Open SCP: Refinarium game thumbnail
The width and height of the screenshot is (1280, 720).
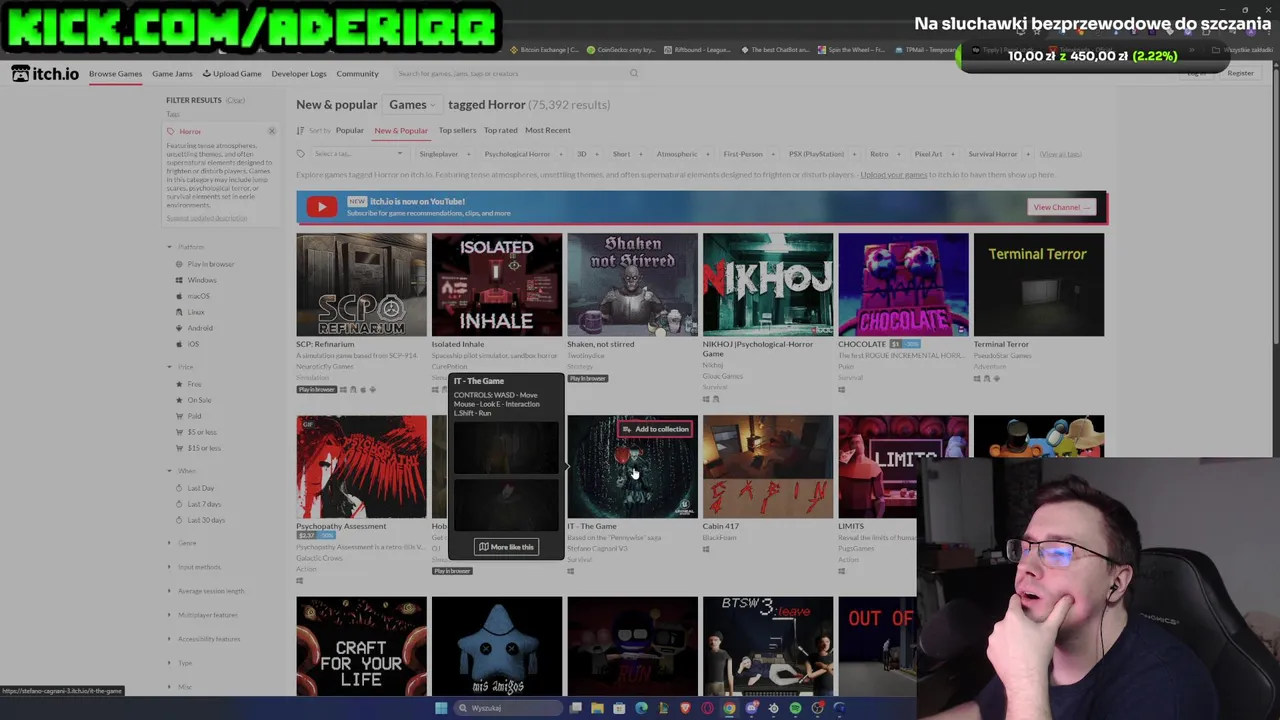(x=361, y=285)
